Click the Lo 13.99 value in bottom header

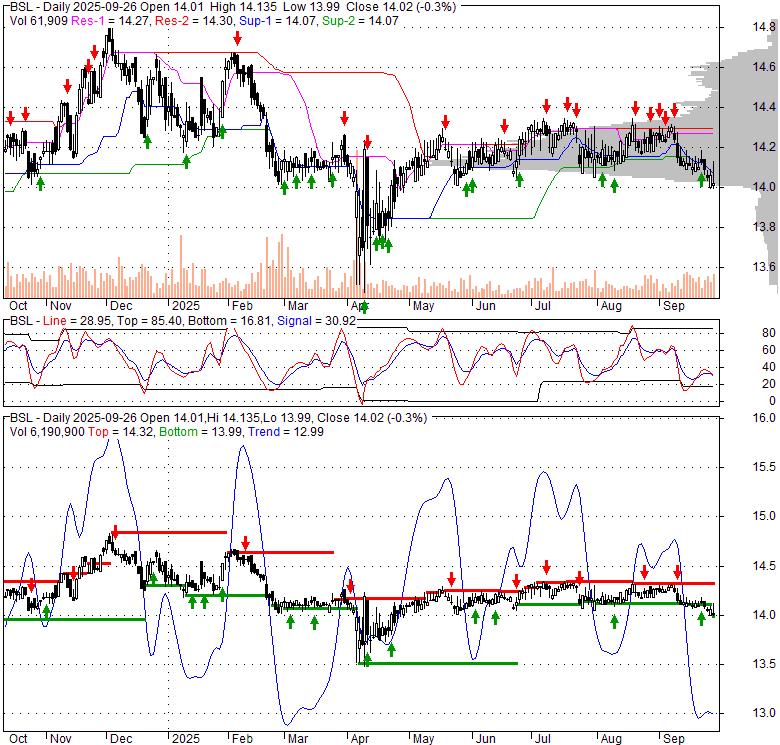pos(289,417)
